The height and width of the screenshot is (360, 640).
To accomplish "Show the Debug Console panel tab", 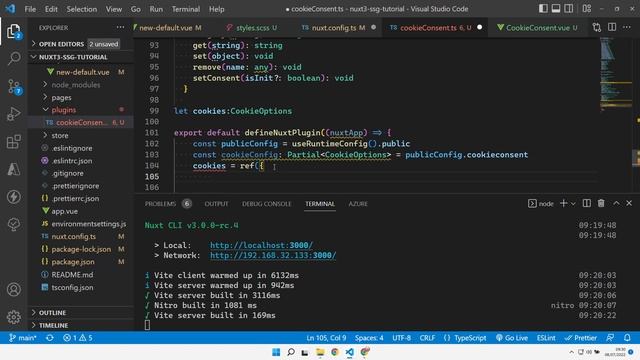I will pos(267,204).
